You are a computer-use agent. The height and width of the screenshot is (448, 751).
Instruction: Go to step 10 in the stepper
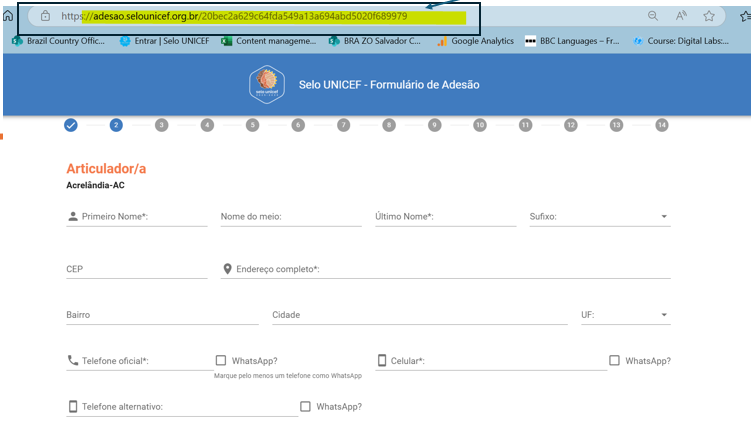click(479, 126)
